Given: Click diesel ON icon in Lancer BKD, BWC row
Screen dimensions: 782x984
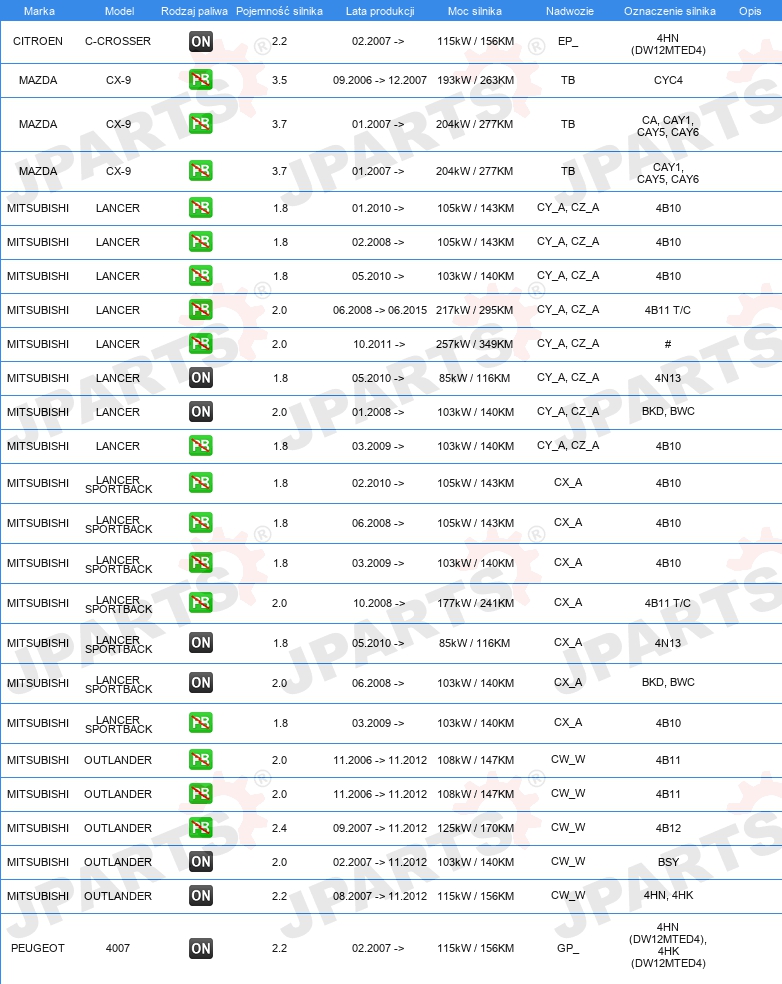Looking at the screenshot, I should pyautogui.click(x=201, y=412).
